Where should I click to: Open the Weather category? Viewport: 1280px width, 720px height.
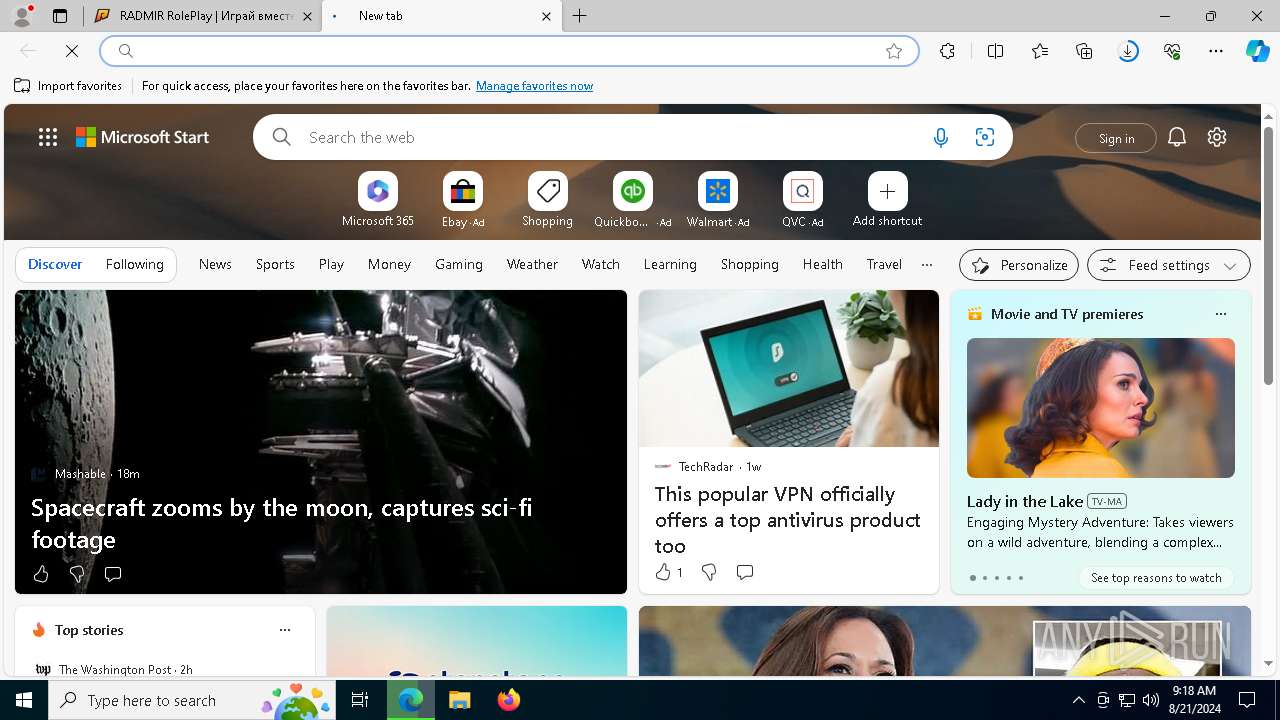(532, 265)
